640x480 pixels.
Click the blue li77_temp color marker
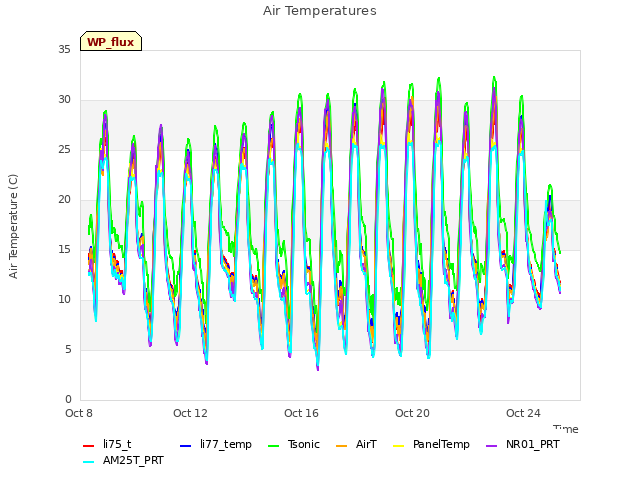click(x=186, y=446)
